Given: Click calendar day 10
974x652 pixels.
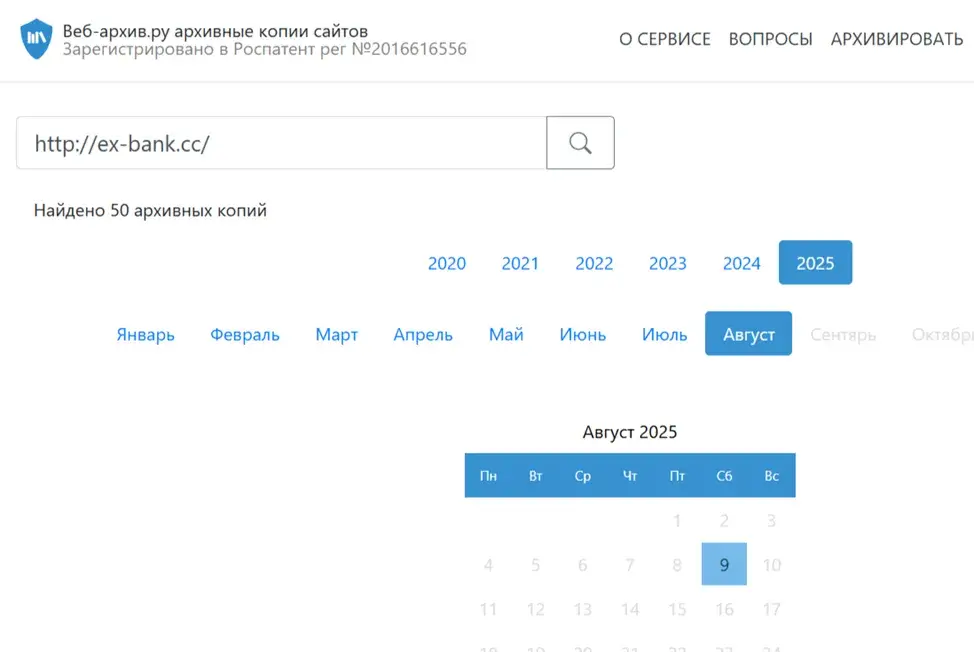Looking at the screenshot, I should [771, 564].
